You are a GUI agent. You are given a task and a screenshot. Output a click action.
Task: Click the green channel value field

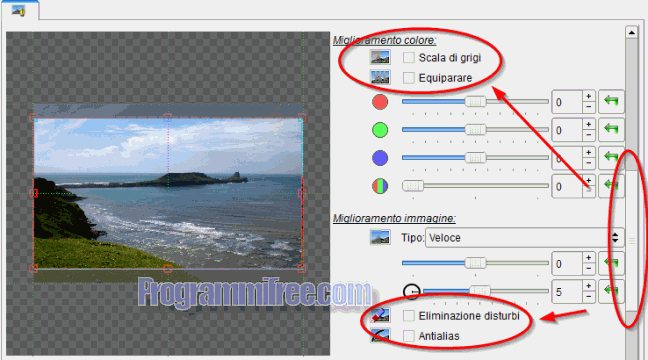click(x=567, y=130)
